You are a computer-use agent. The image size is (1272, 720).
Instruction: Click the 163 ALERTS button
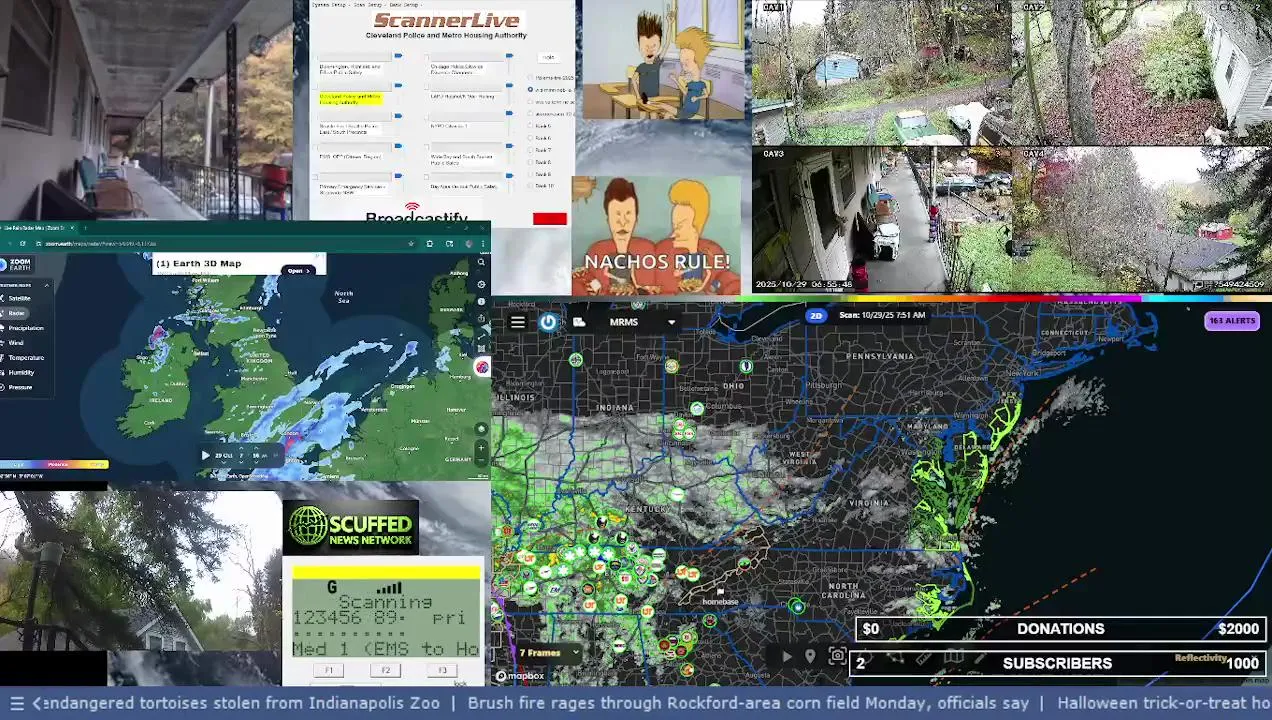(1231, 321)
